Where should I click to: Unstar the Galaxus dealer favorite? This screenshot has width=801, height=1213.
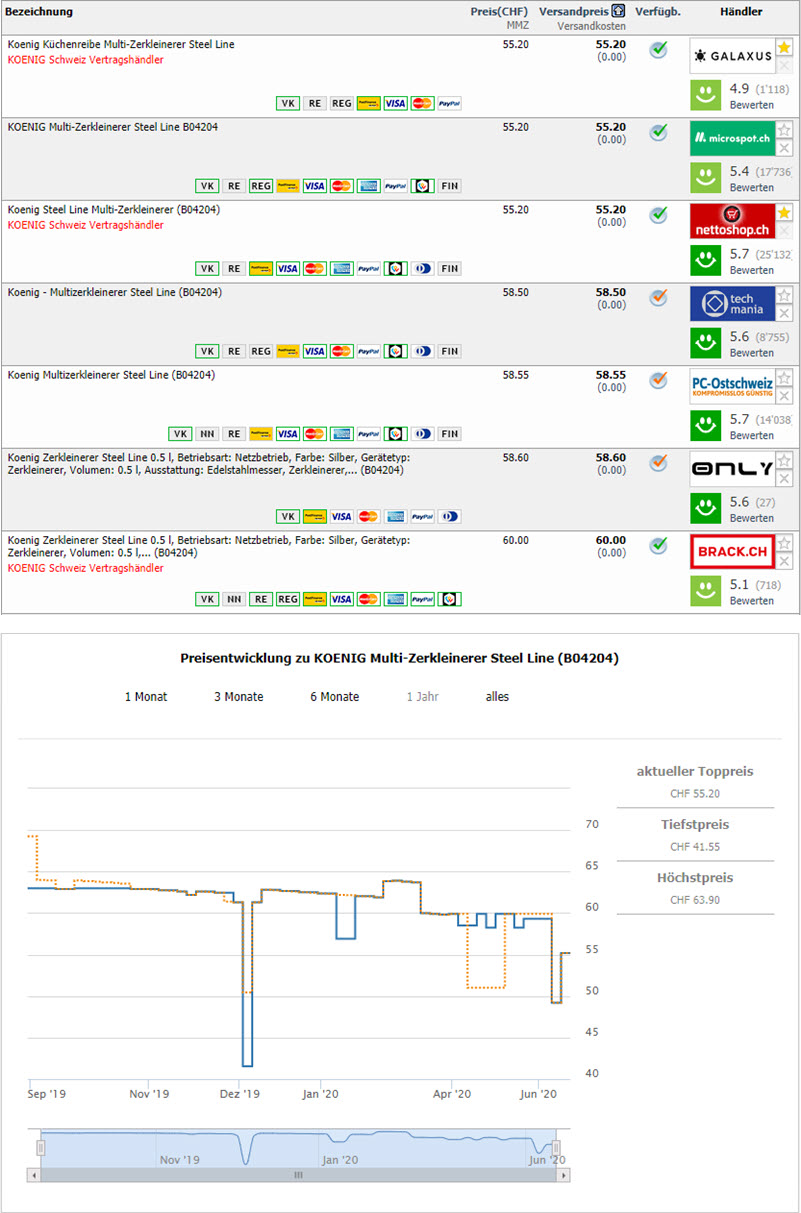tap(785, 47)
